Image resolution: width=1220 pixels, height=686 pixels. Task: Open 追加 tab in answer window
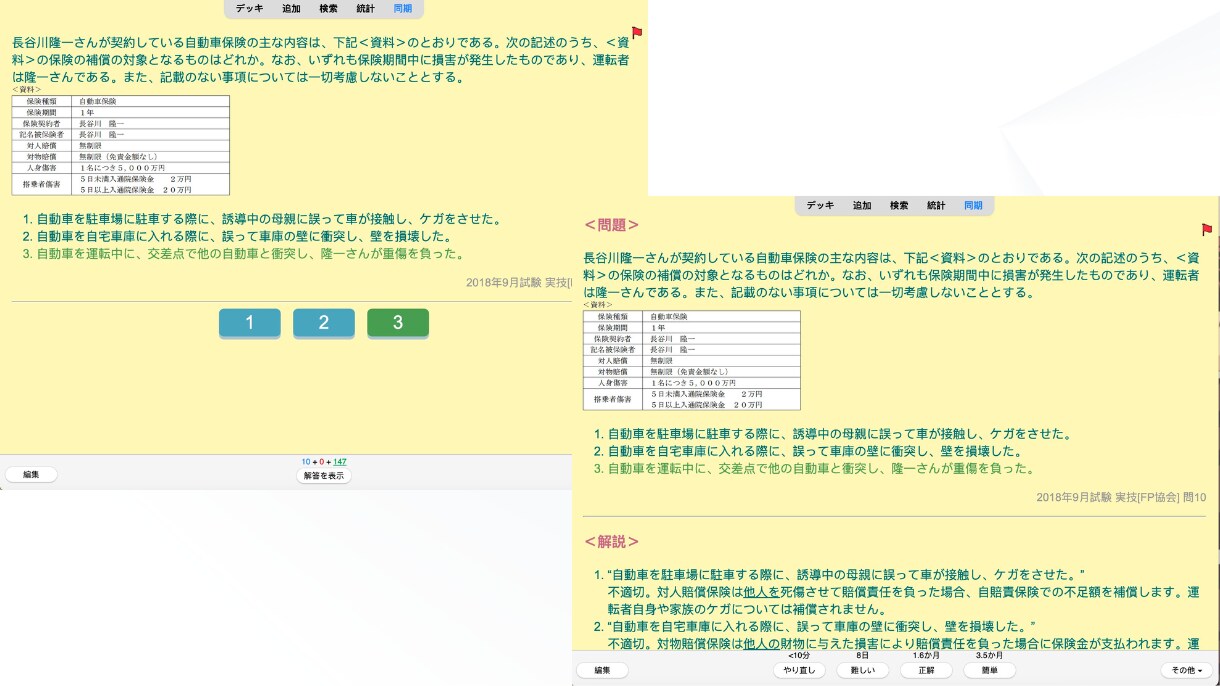pos(862,205)
